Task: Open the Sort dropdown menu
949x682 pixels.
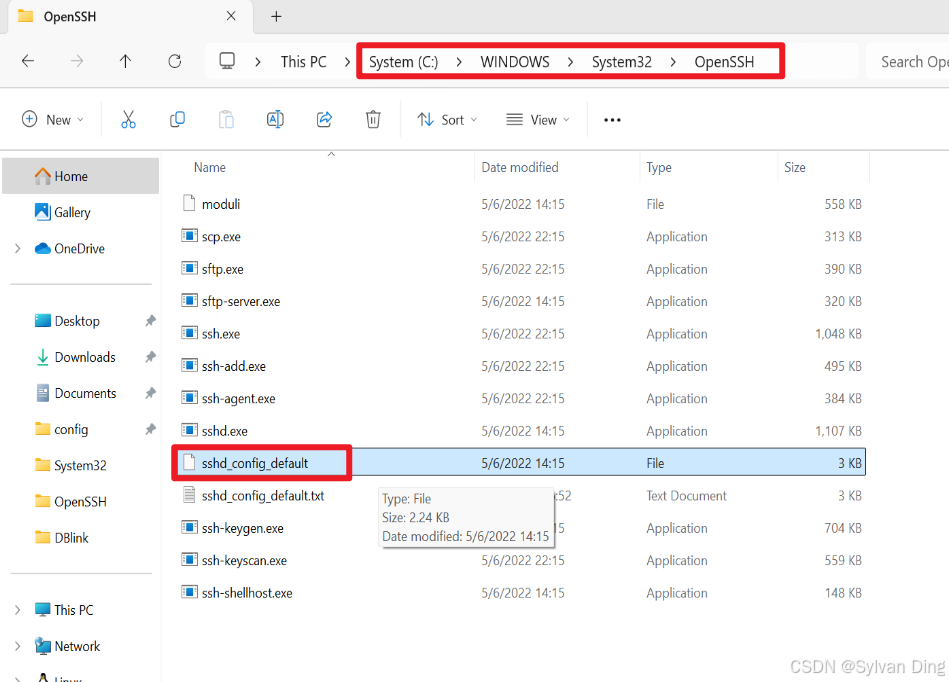Action: [x=447, y=120]
